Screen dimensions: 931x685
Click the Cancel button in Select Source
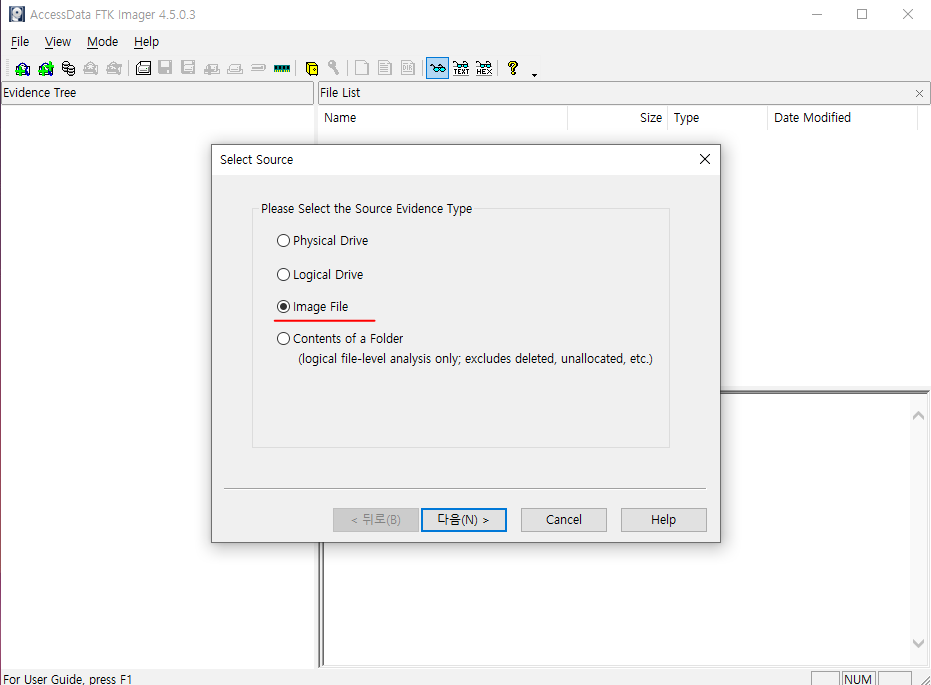click(x=563, y=519)
